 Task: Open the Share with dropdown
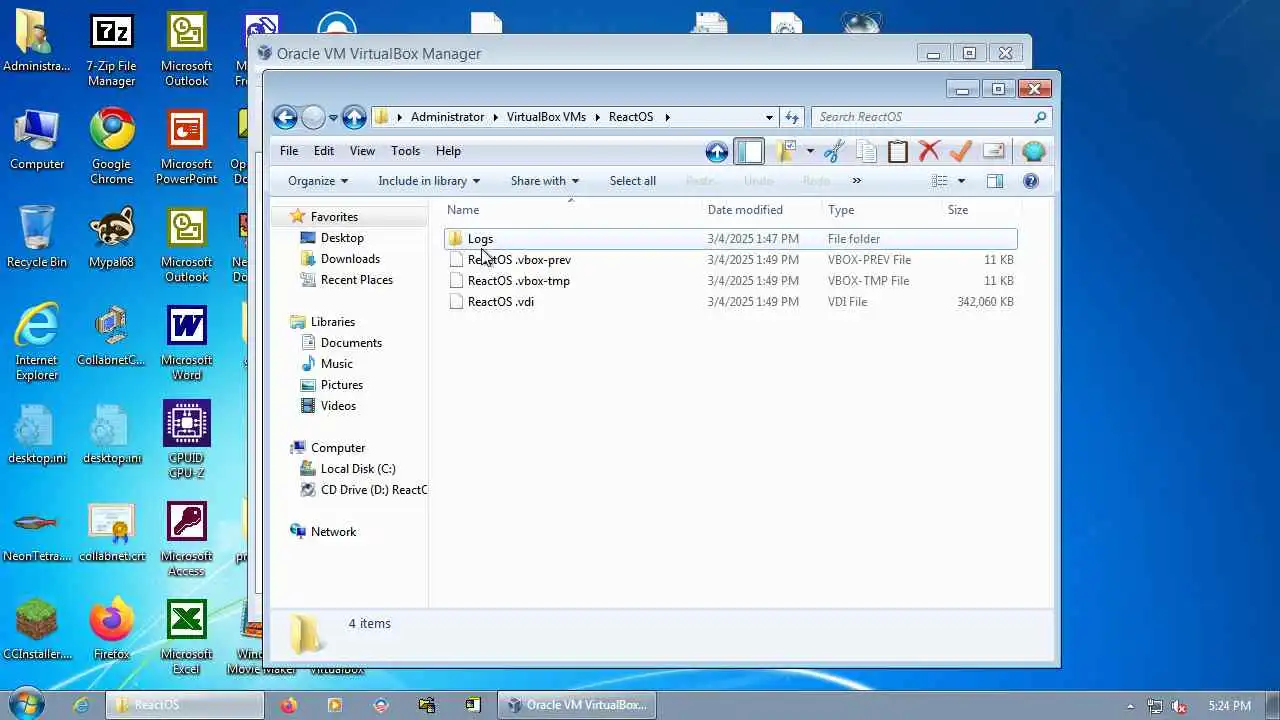[545, 181]
